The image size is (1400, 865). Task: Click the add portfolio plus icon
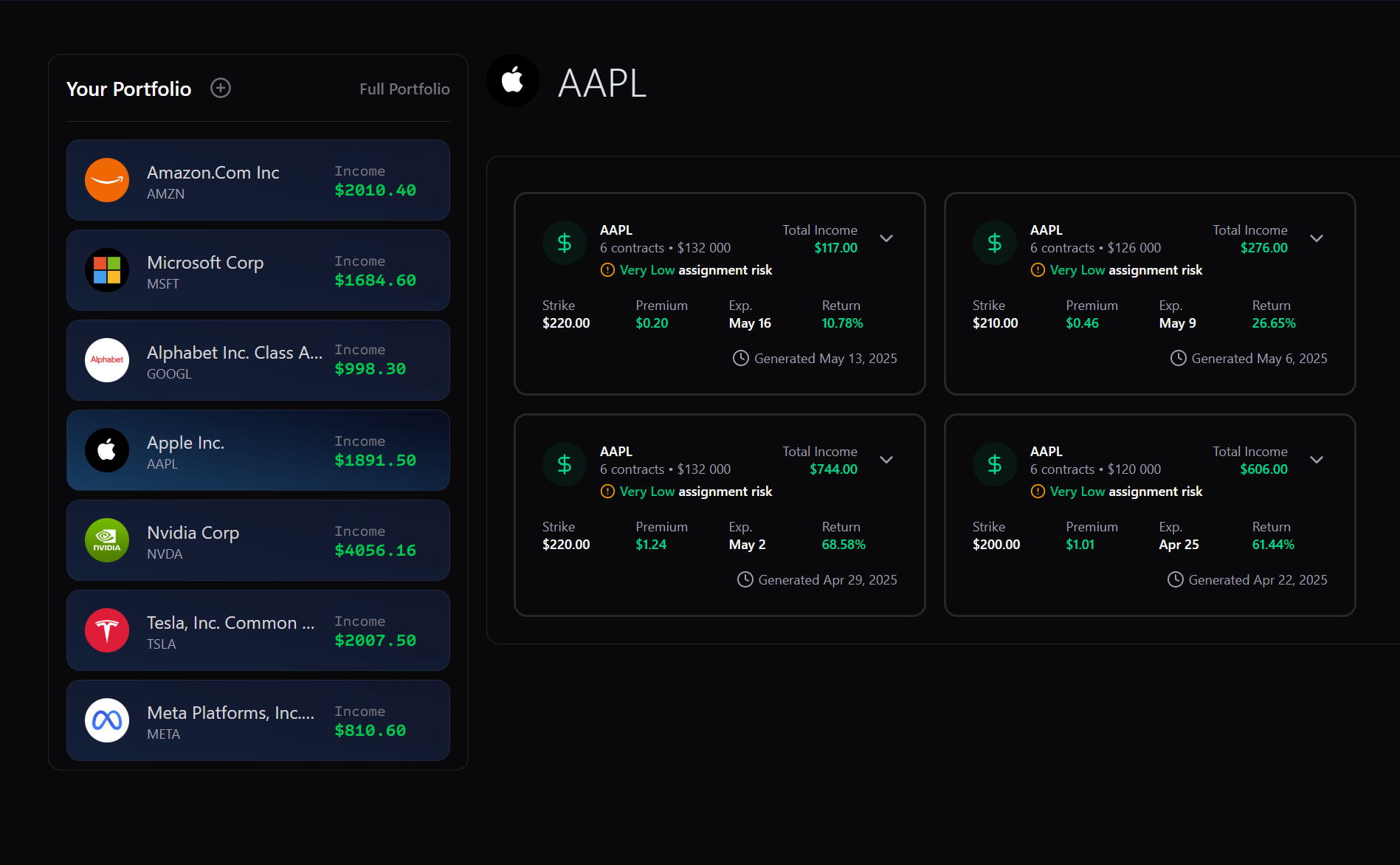point(221,89)
